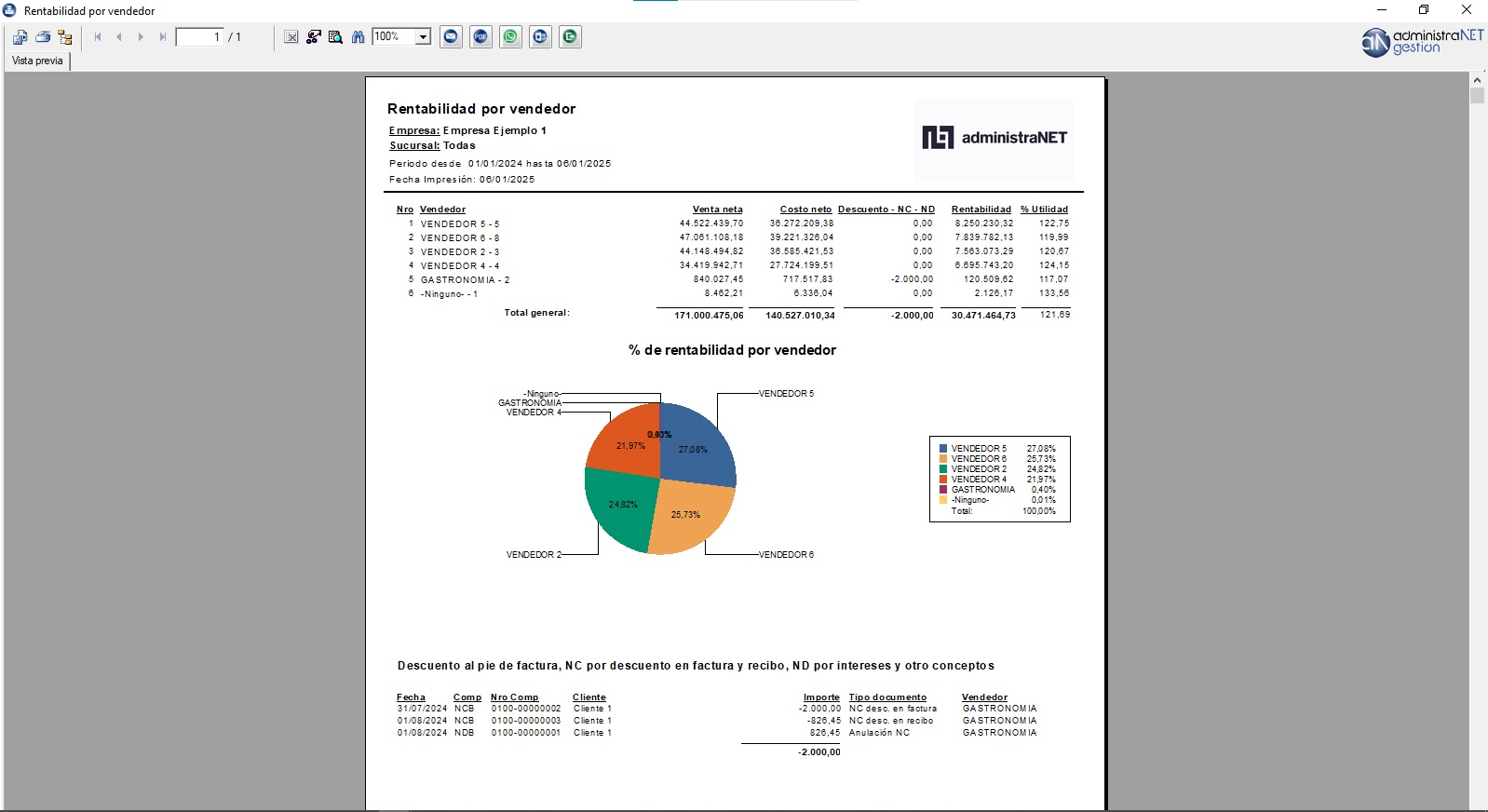The width and height of the screenshot is (1488, 812).
Task: Open the 100% zoom dropdown
Action: 423,37
